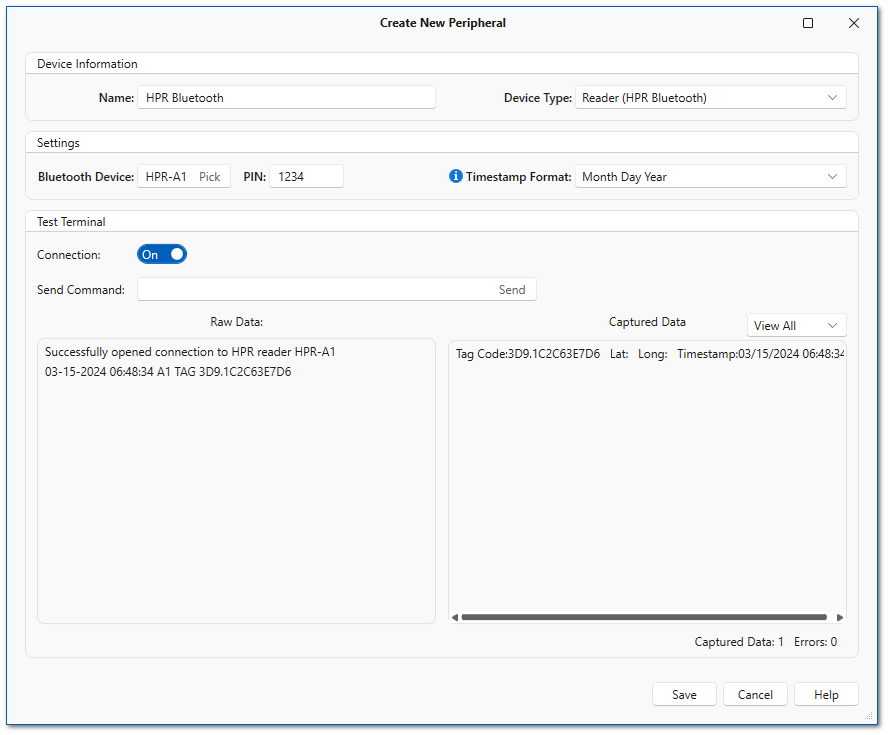The image size is (888, 735).
Task: Click the scrollbar left arrow in Captured Data
Action: [455, 617]
